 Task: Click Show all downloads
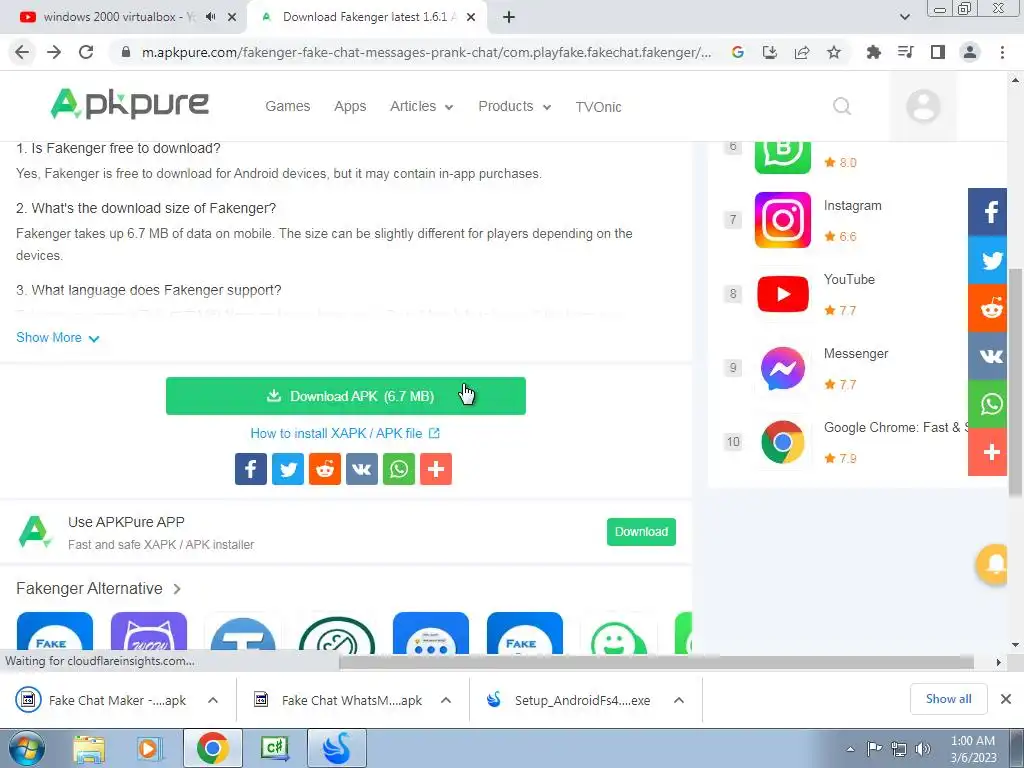(948, 699)
